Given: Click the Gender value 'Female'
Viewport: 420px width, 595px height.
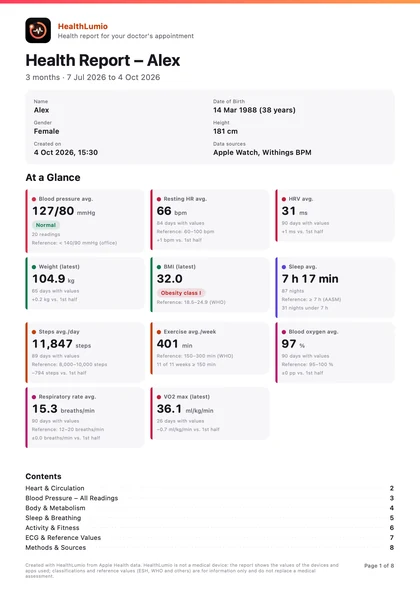Looking at the screenshot, I should [x=46, y=131].
